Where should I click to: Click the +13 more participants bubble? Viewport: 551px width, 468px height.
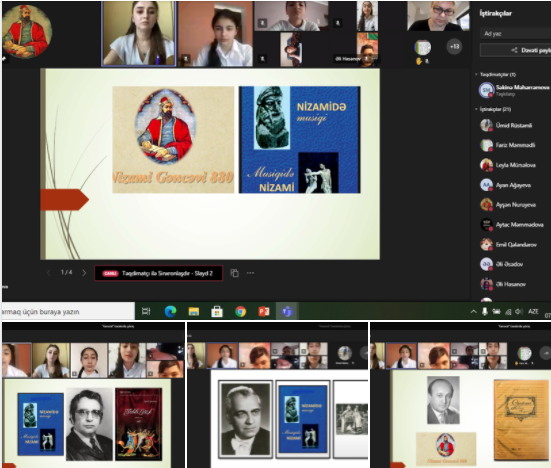454,46
